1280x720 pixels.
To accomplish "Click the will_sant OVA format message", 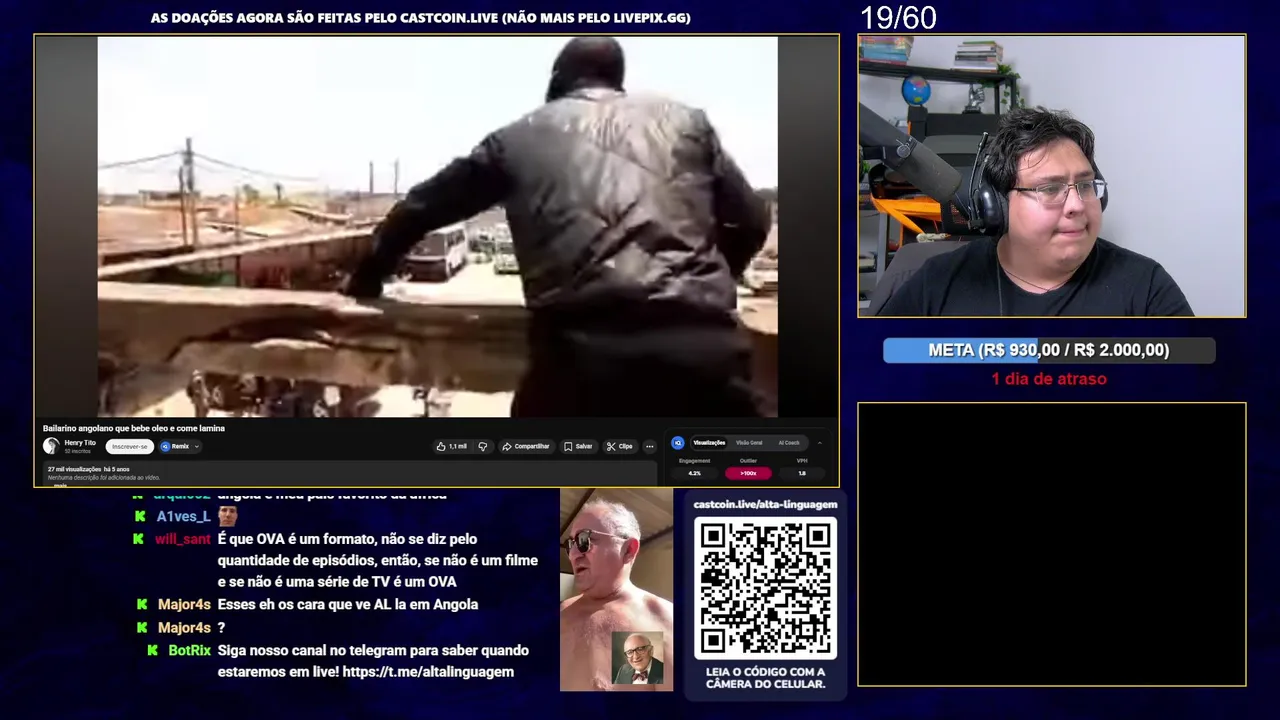I will (x=378, y=560).
